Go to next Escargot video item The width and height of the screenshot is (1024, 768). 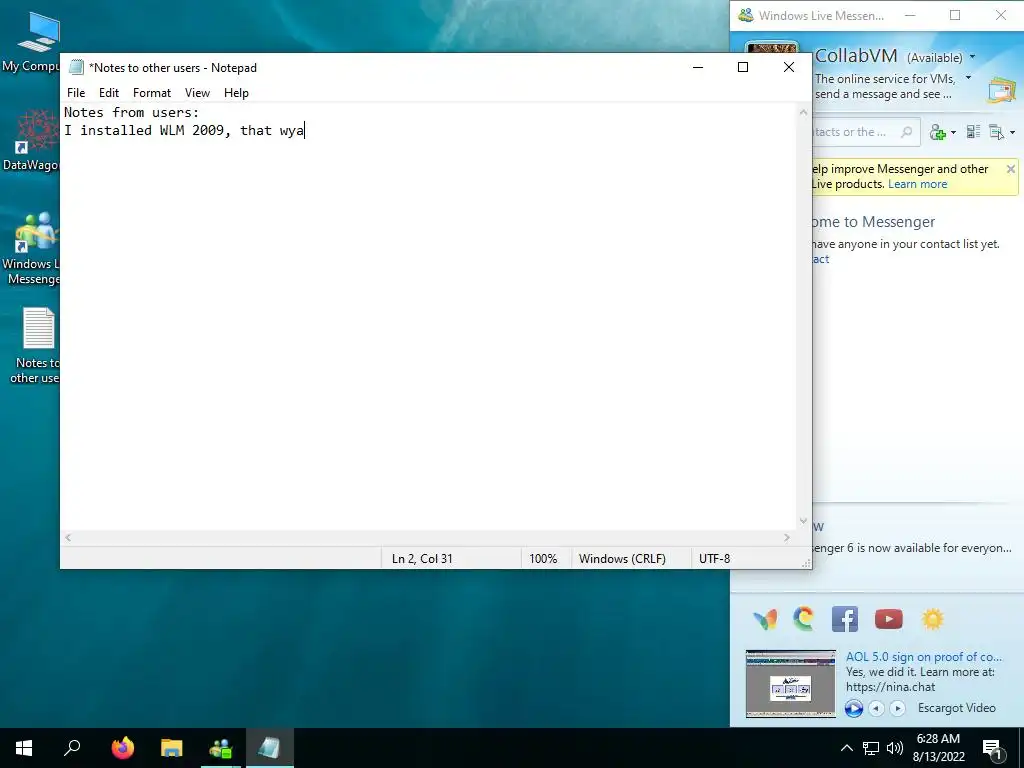897,708
